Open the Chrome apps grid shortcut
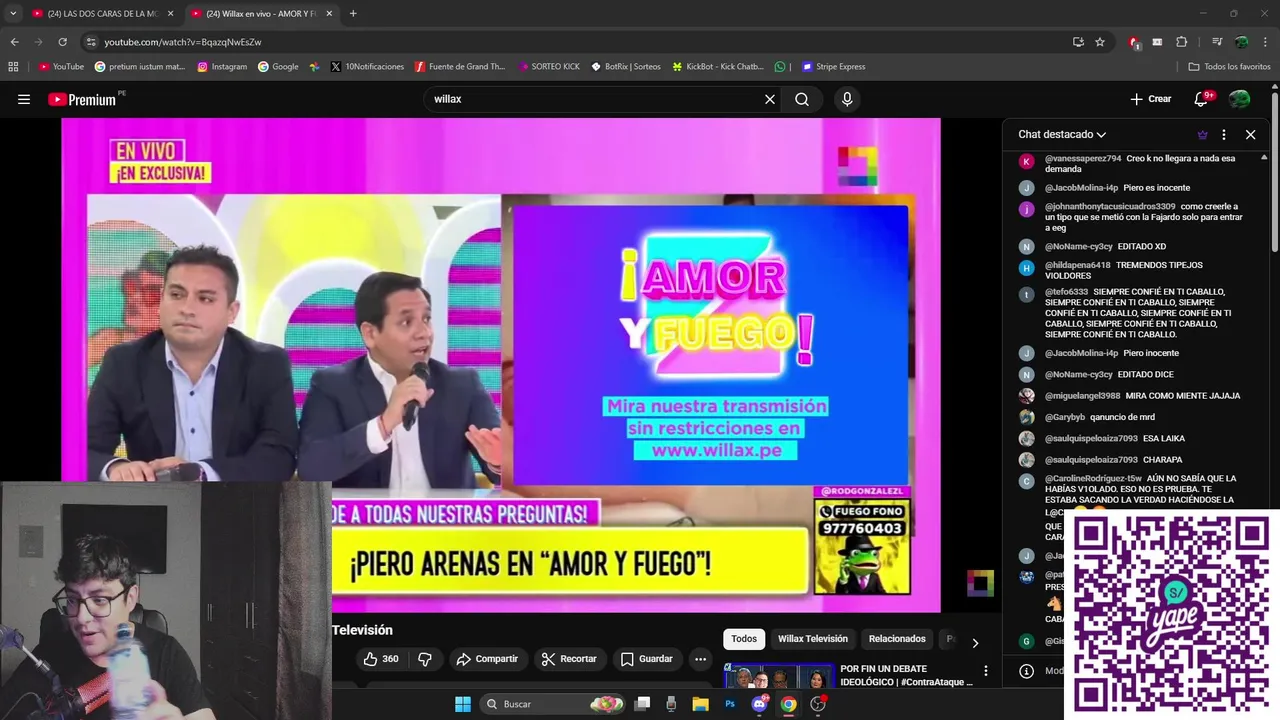The width and height of the screenshot is (1280, 720). (13, 67)
